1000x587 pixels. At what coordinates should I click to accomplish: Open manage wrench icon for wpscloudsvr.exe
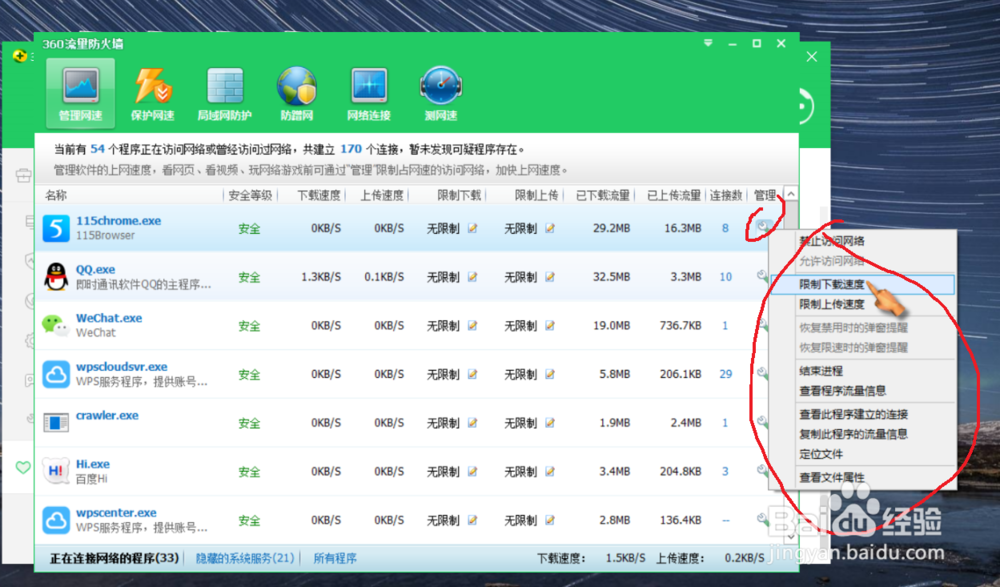click(762, 373)
